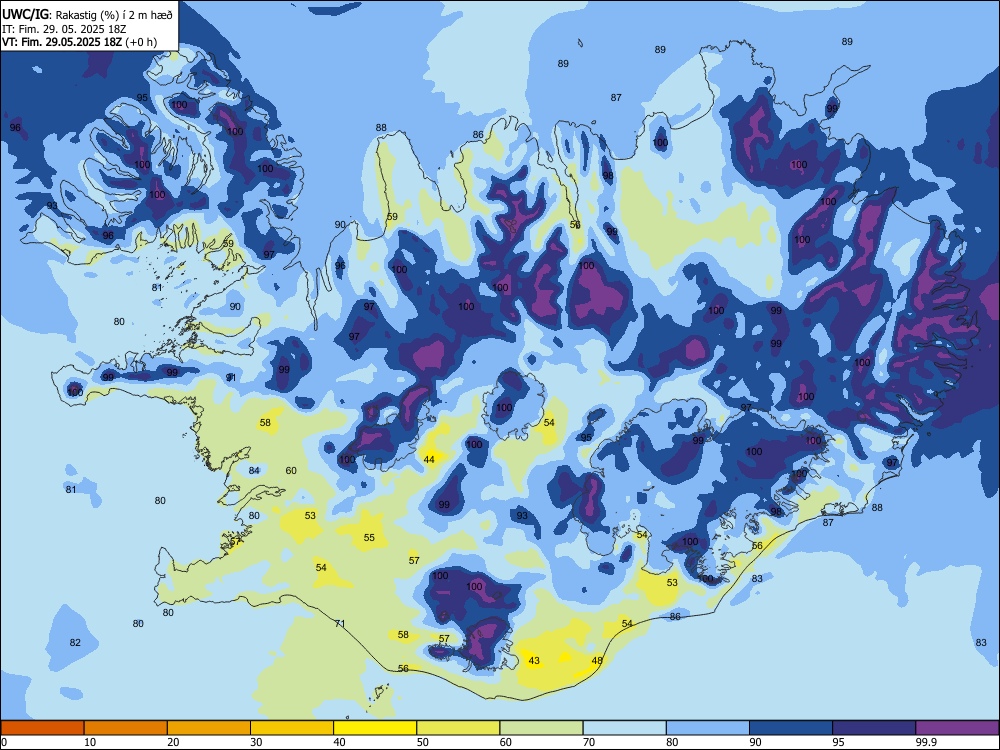
Task: Click the orange 10–20 legend swatch
Action: click(x=126, y=728)
